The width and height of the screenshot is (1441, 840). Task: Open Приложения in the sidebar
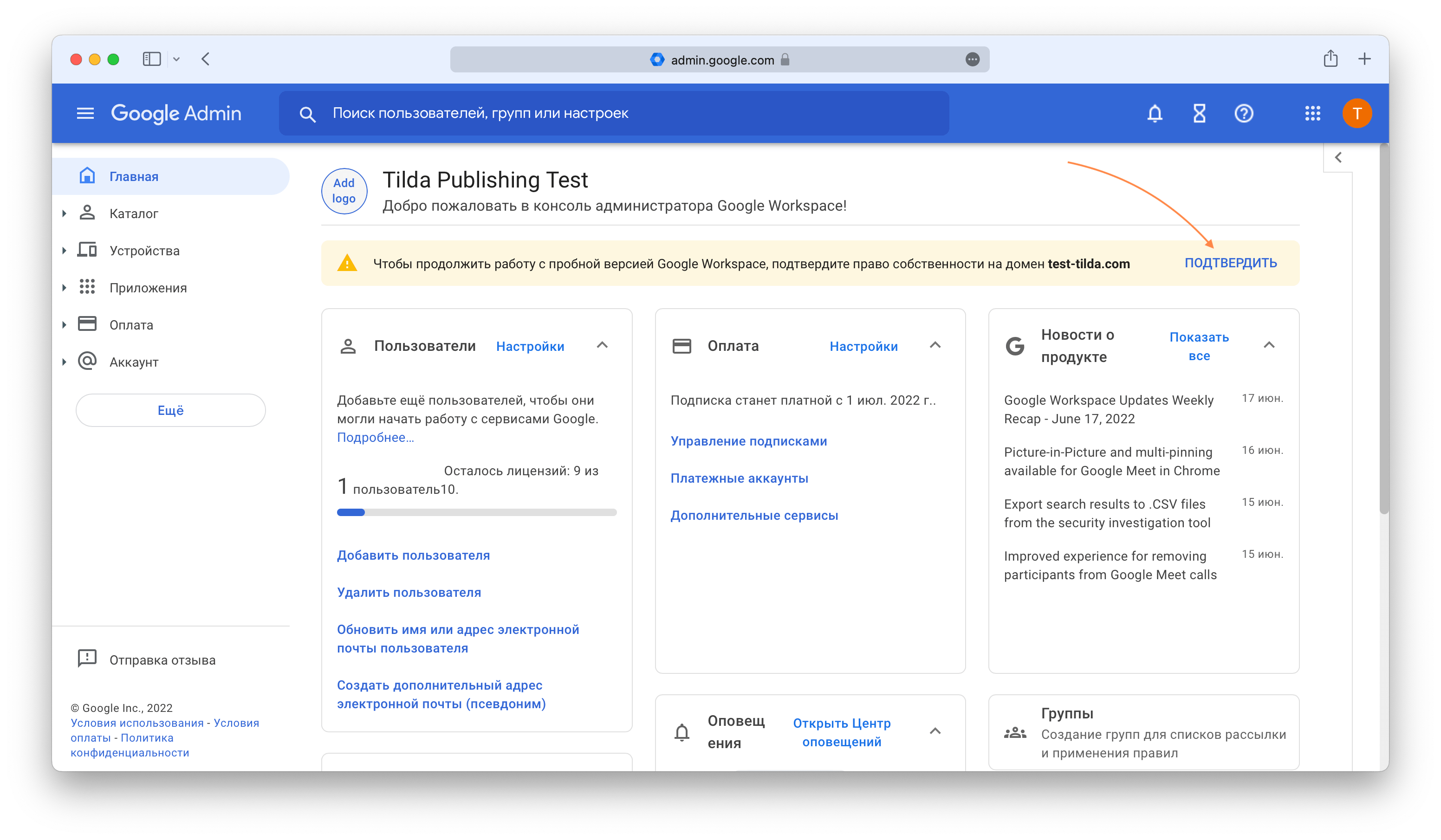pos(170,288)
